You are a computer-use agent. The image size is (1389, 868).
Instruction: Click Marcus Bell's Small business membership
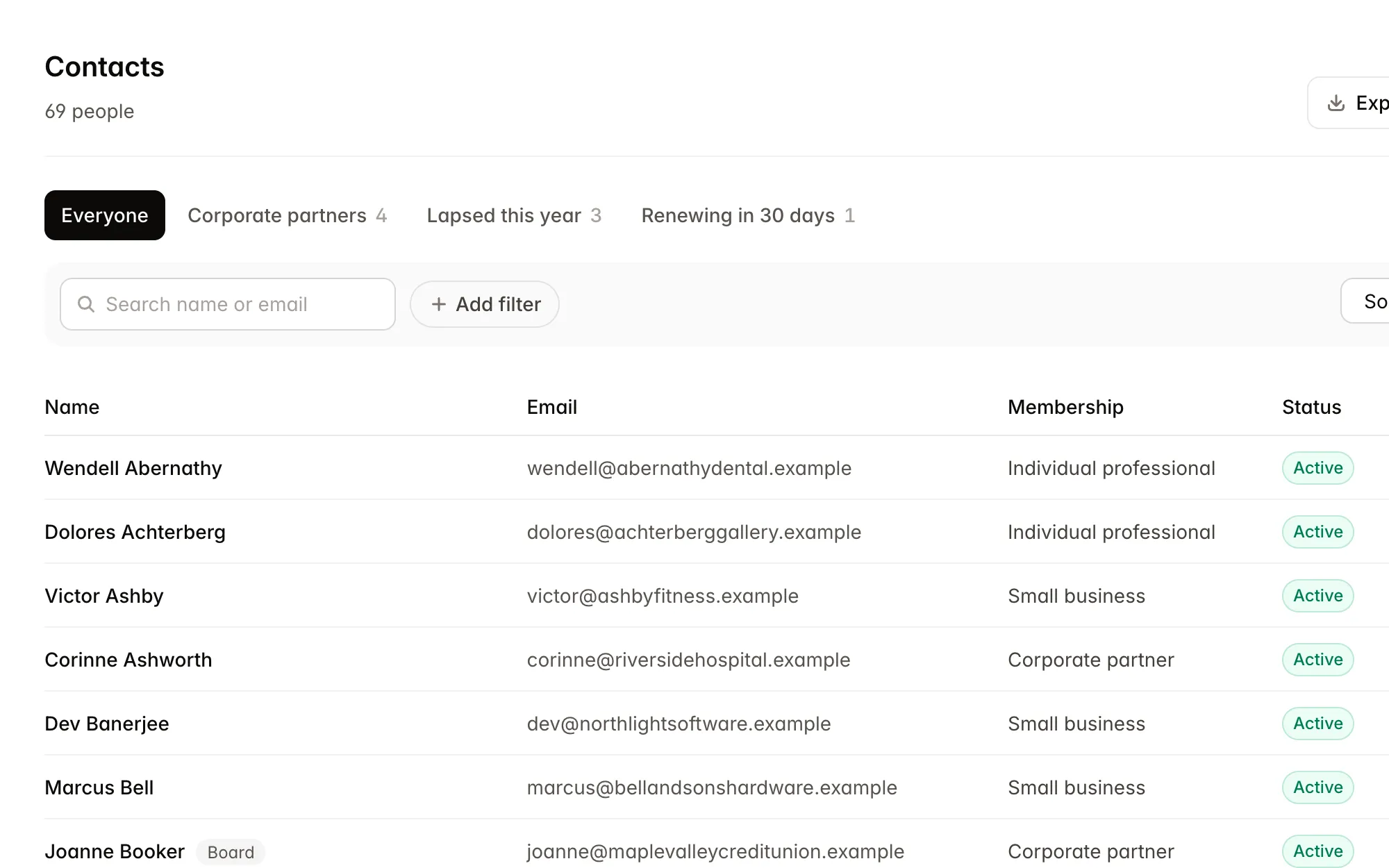pos(1076,787)
